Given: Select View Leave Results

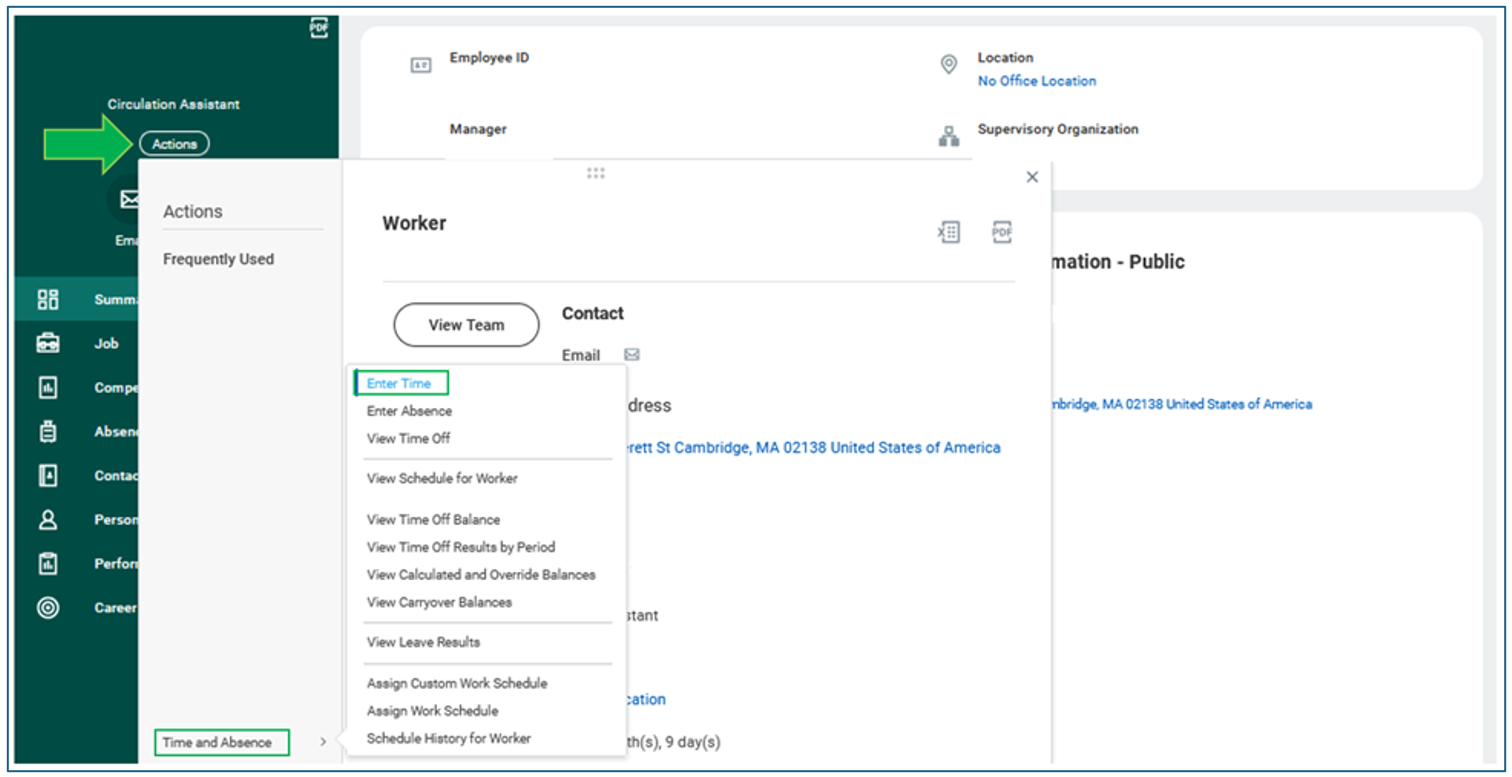Looking at the screenshot, I should (423, 642).
